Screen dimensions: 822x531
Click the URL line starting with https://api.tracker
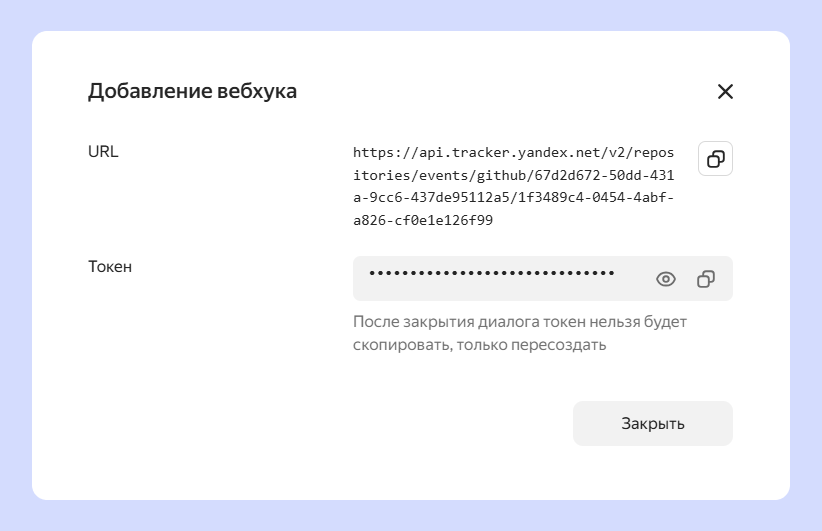coord(513,152)
